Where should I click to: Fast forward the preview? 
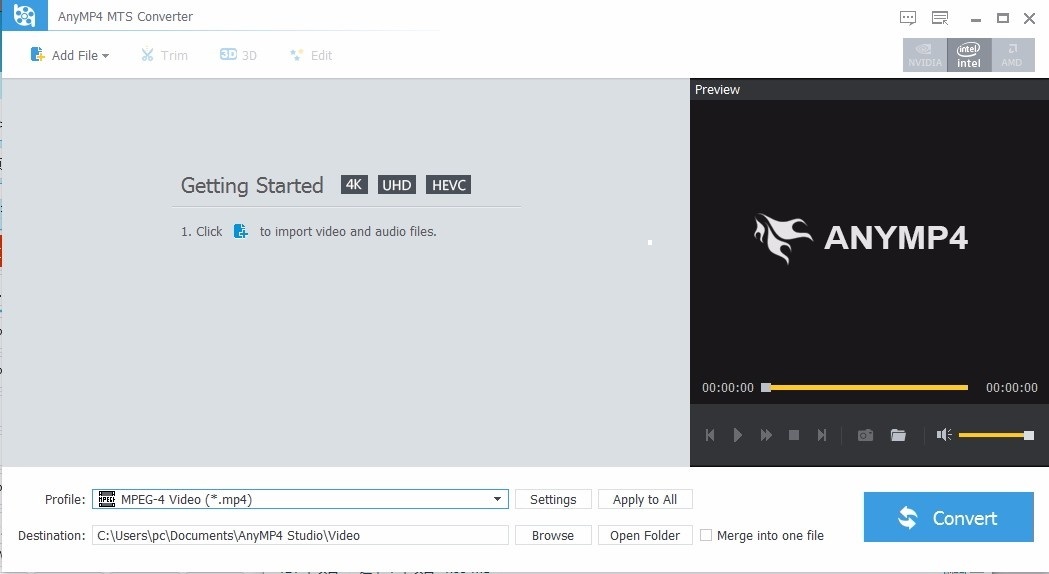click(766, 436)
